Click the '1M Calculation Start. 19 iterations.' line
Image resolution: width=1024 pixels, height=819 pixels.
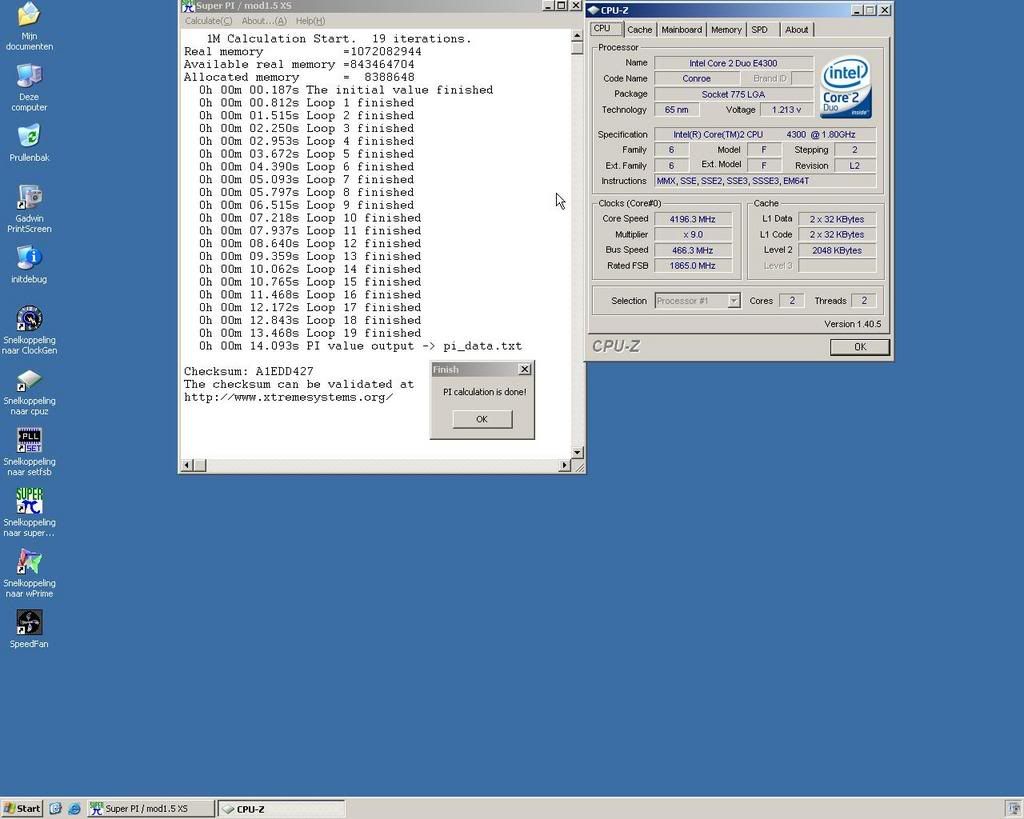click(x=339, y=39)
